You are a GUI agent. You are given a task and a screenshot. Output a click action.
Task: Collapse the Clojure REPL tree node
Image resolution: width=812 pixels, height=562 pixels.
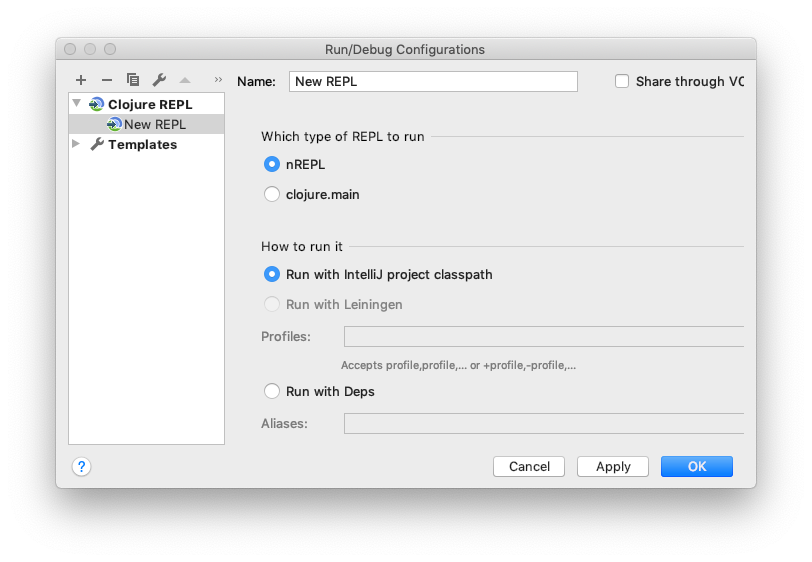click(77, 104)
